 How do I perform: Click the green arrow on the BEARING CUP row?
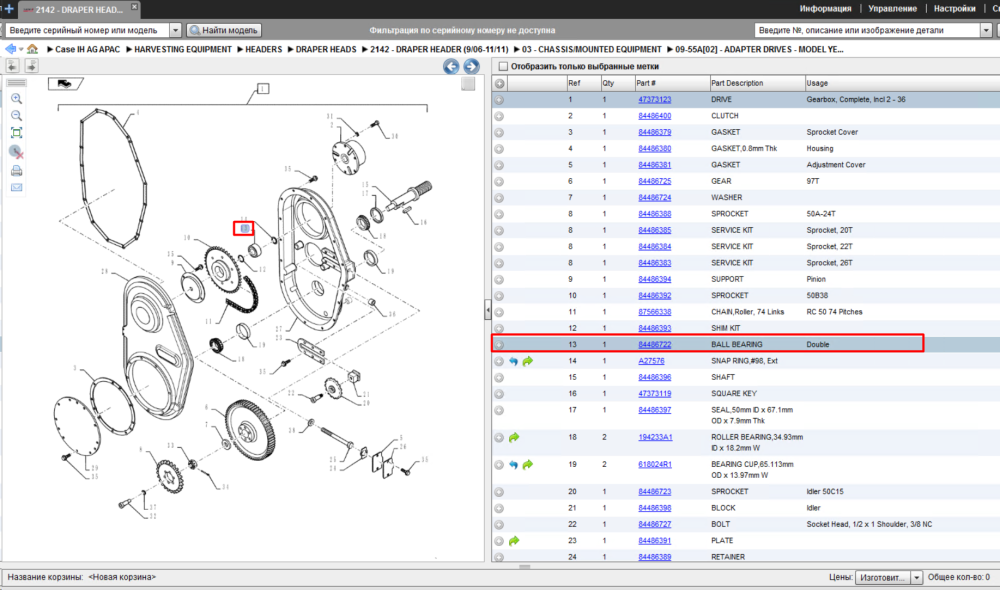point(527,465)
